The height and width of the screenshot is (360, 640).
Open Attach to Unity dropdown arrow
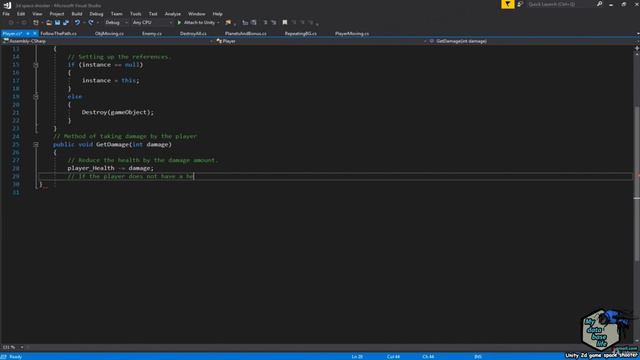[218, 22]
